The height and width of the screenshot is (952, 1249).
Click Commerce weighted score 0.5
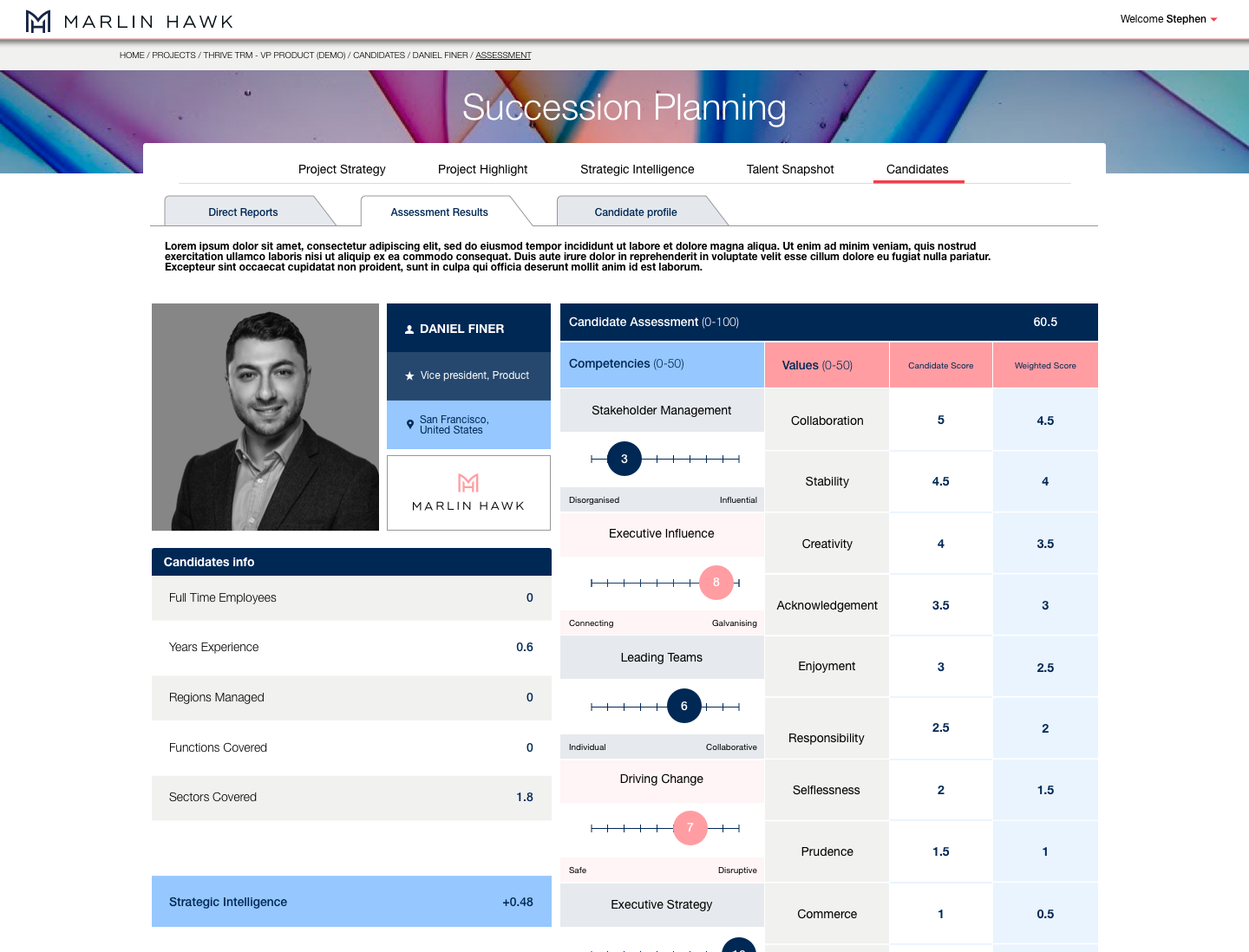1046,914
